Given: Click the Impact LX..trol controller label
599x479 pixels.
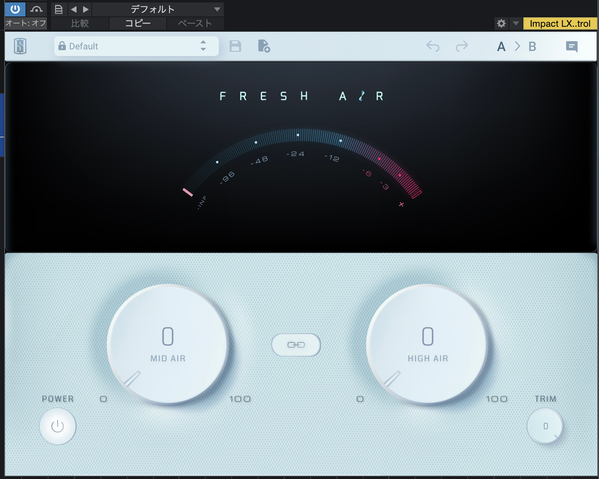Looking at the screenshot, I should tap(560, 23).
